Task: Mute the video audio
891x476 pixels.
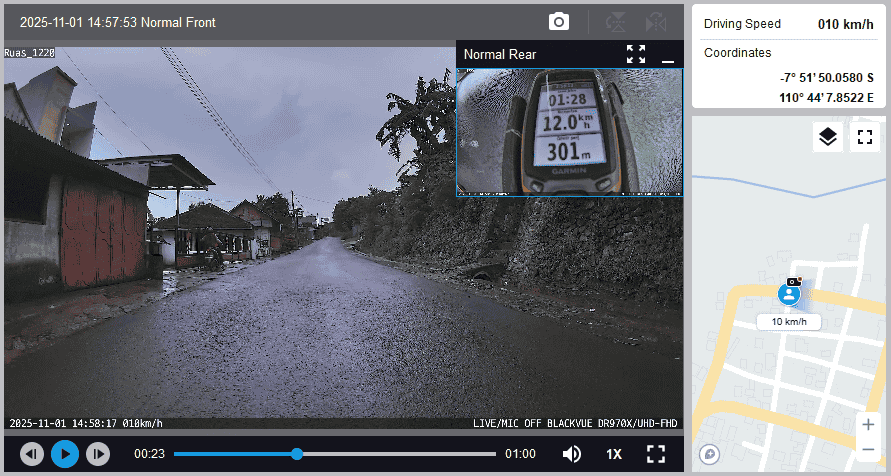Action: 572,454
